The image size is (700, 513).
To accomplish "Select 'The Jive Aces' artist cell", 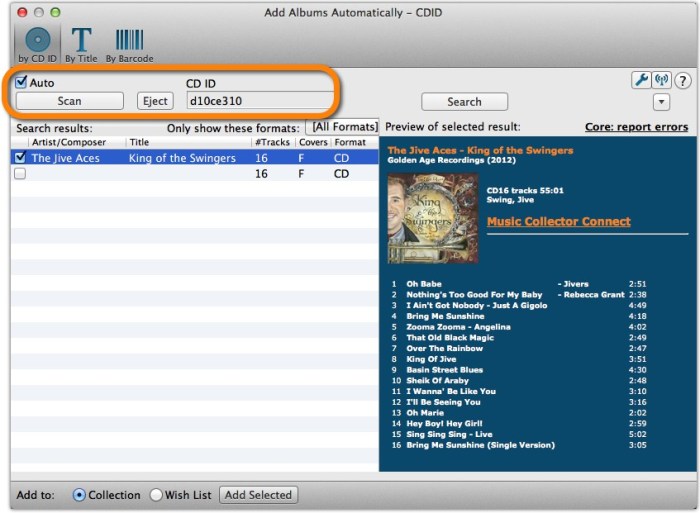I will coord(66,158).
